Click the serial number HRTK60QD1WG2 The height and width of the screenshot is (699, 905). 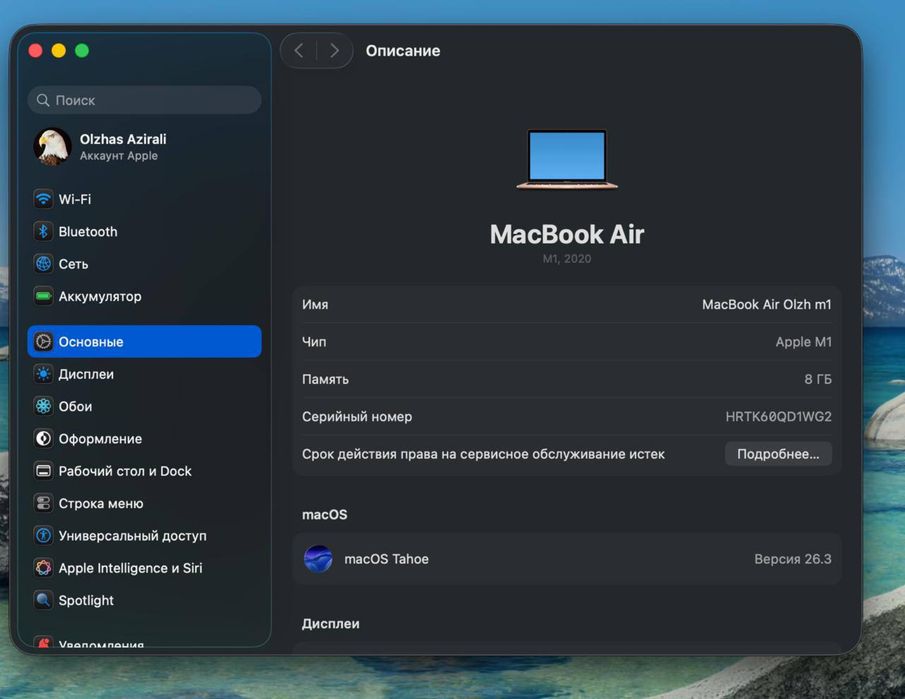click(x=778, y=416)
